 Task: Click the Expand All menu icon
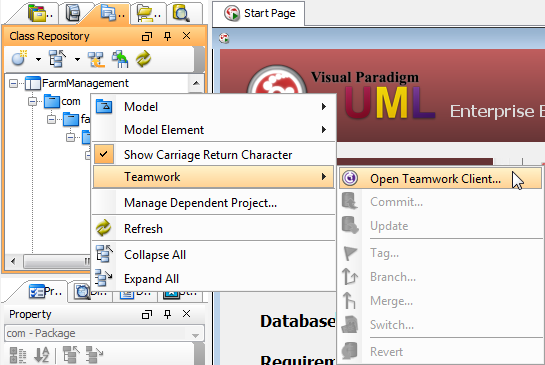pos(104,278)
